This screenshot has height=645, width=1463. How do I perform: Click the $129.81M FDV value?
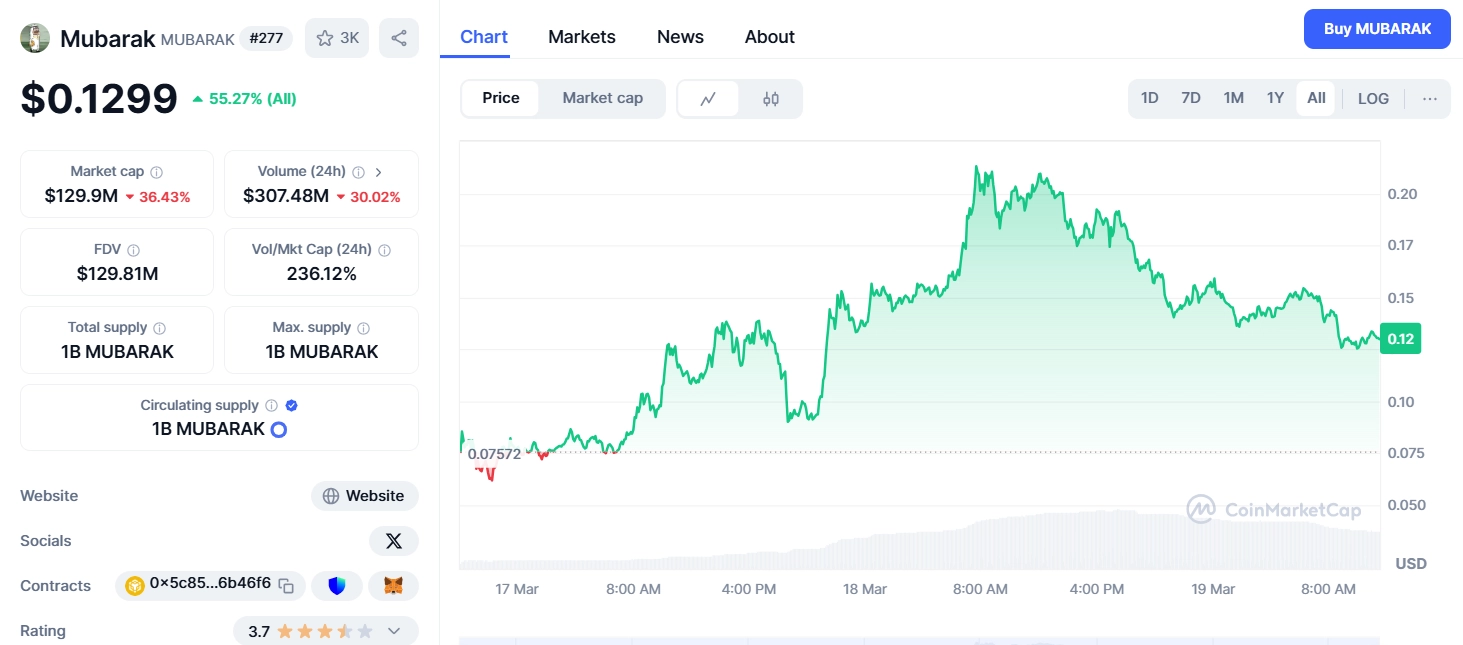(x=117, y=274)
